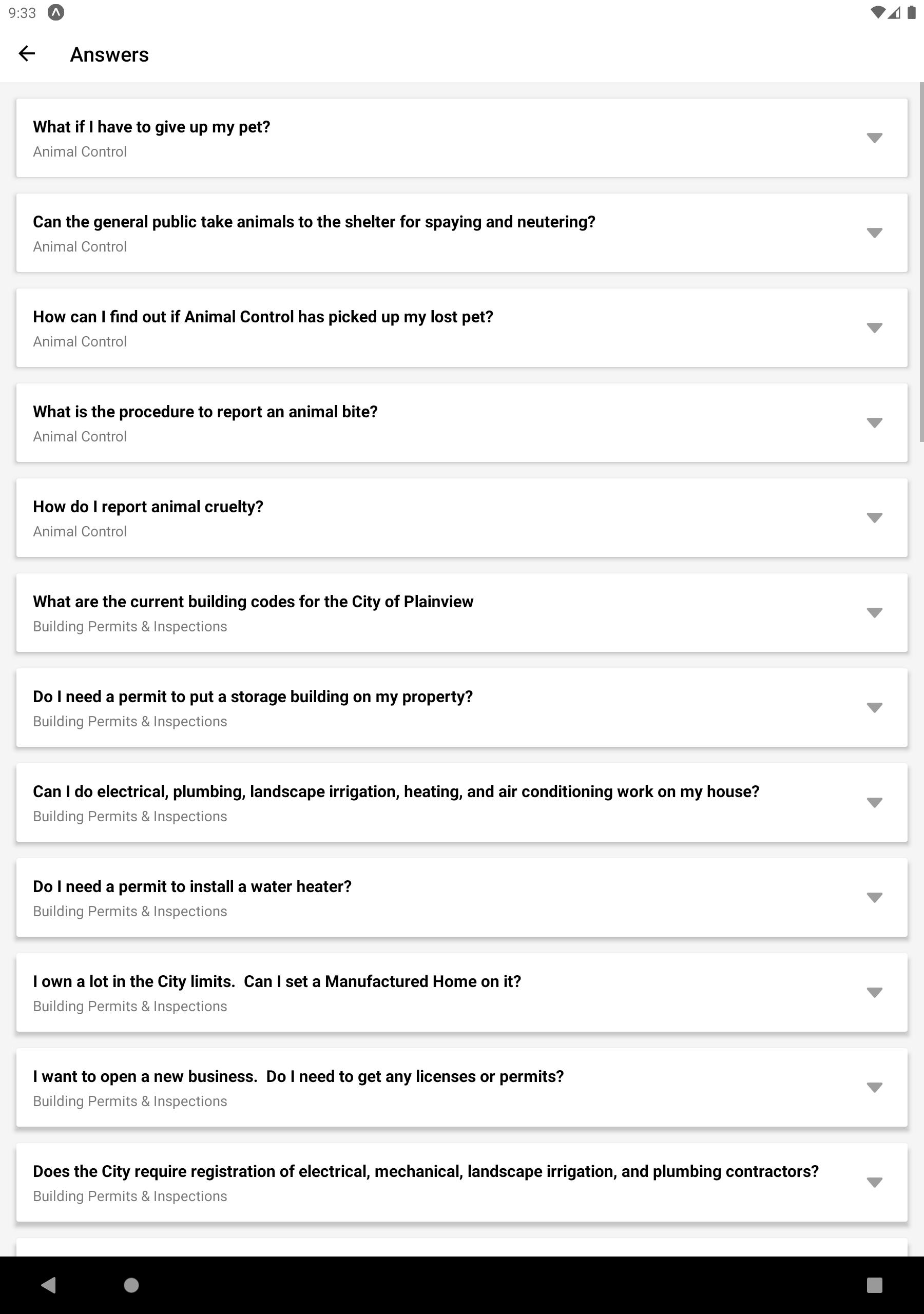
Task: Expand water heater permit dropdown arrow
Action: pos(874,898)
